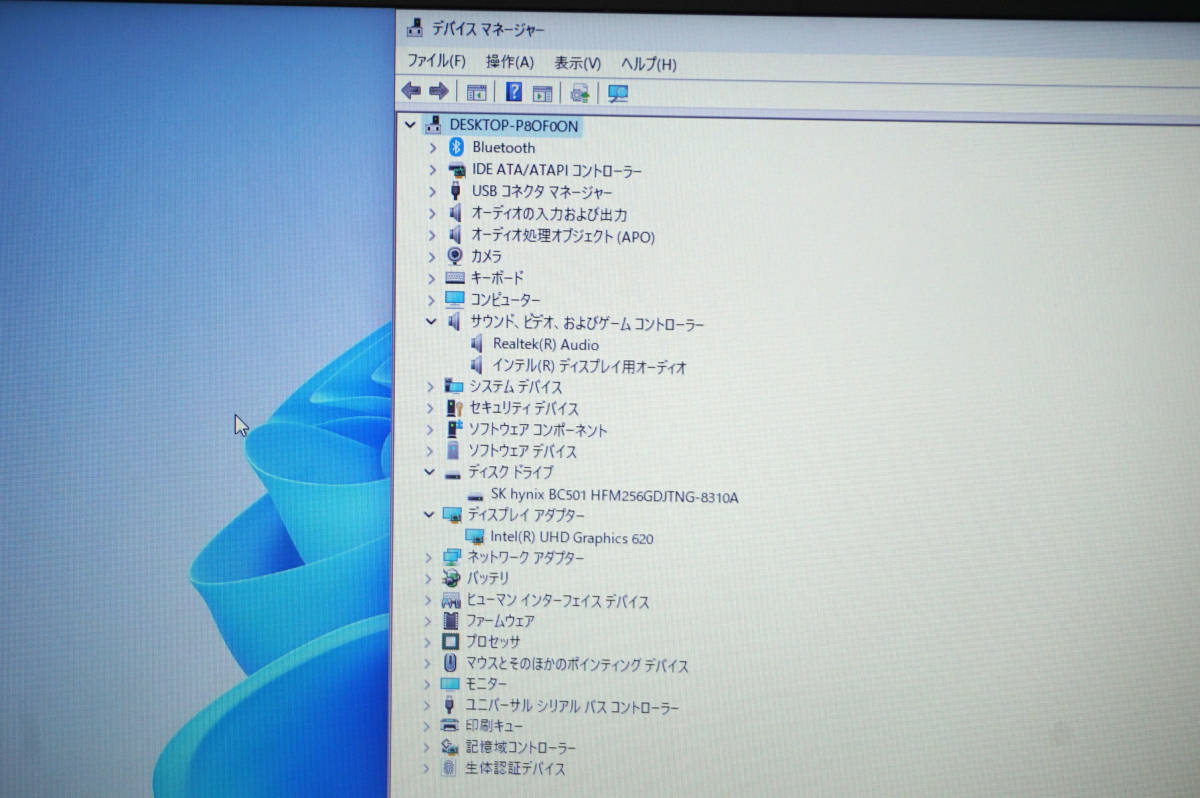Screen dimensions: 1200x798
Task: Open the 操作(A) menu
Action: pyautogui.click(x=510, y=62)
